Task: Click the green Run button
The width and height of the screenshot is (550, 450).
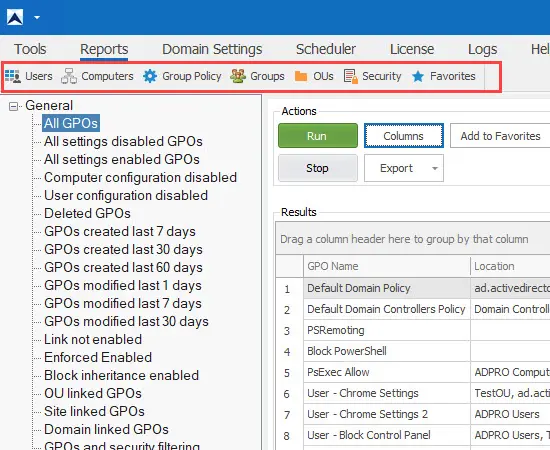Action: point(318,135)
